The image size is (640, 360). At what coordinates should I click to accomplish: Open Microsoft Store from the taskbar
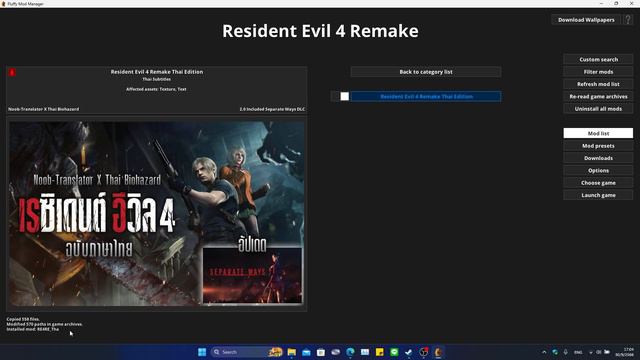pos(321,352)
